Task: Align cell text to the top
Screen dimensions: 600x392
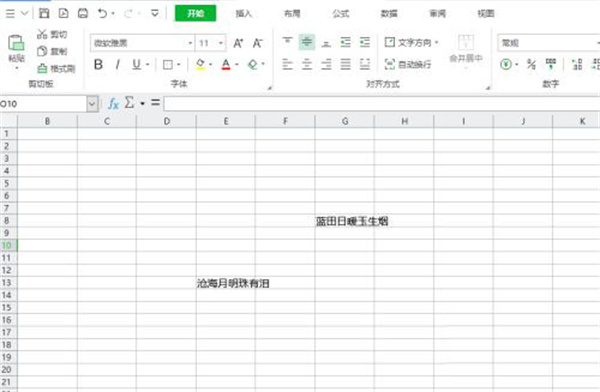Action: [287, 42]
